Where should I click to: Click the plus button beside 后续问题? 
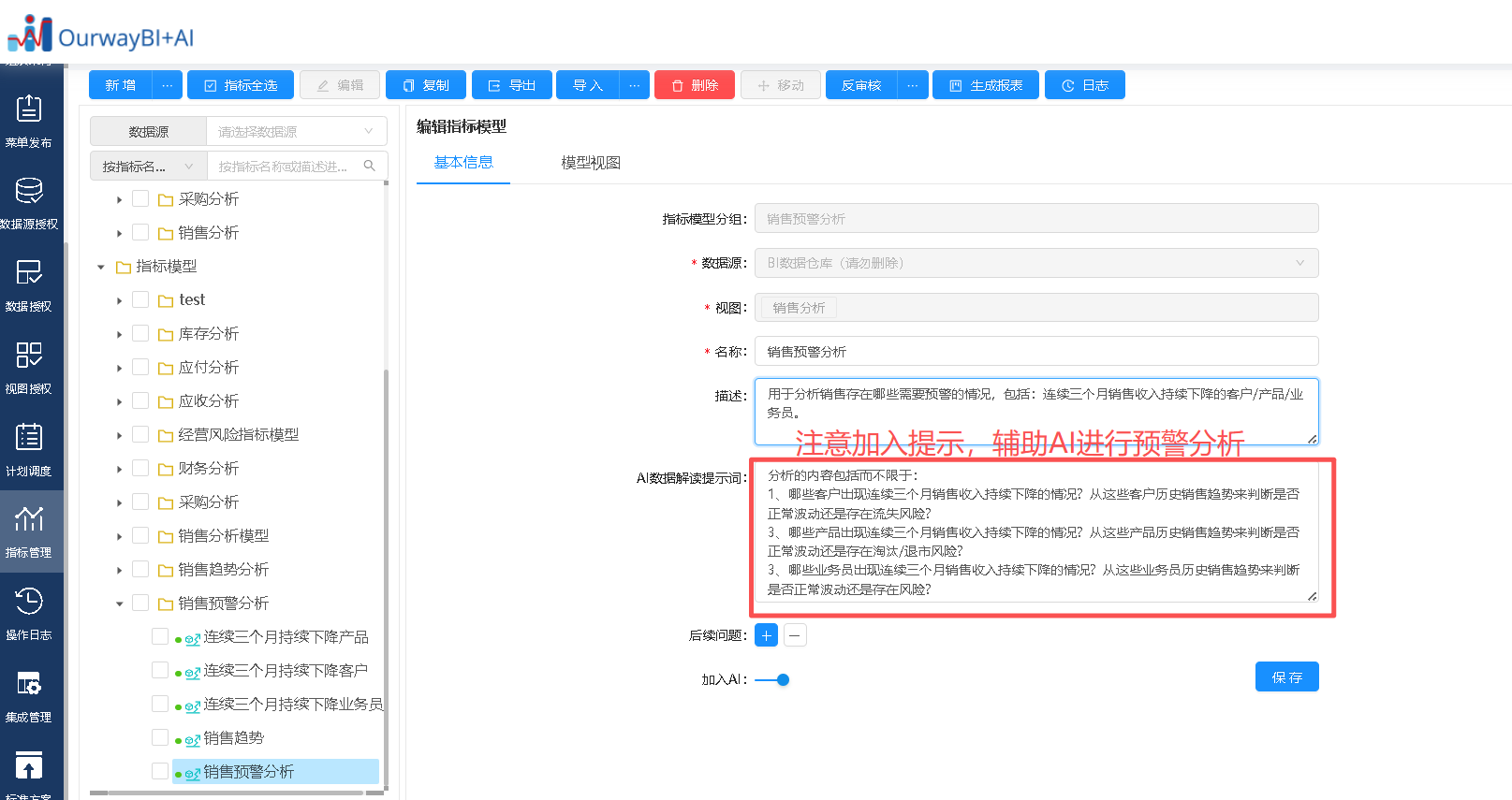pyautogui.click(x=766, y=635)
